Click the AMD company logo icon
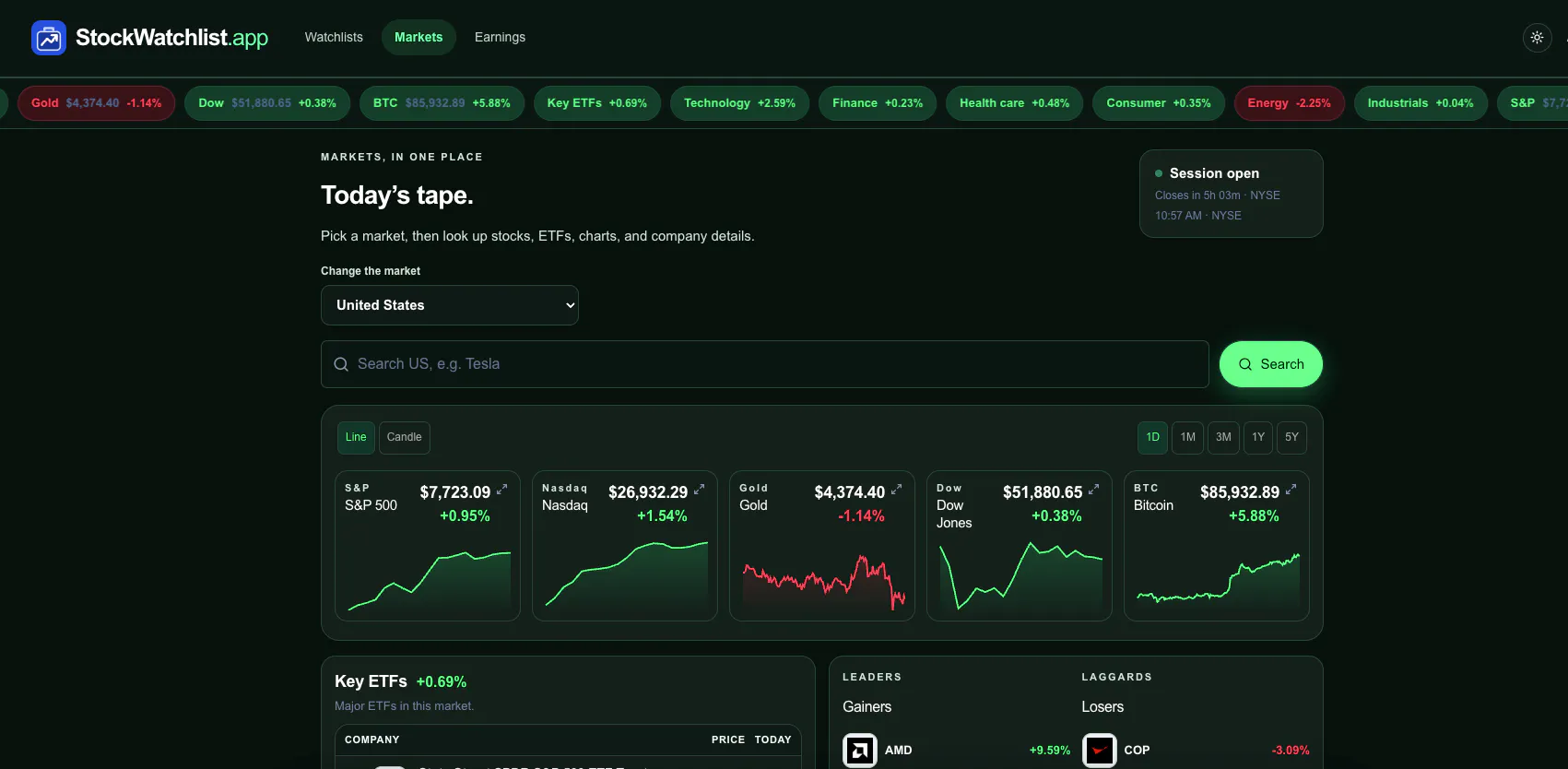Screen dimensions: 1568x769 860,751
